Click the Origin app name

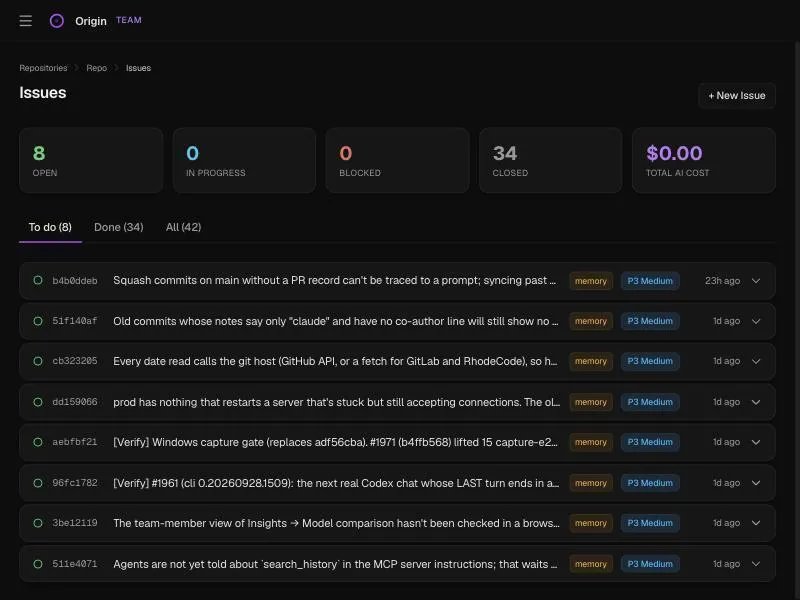(91, 21)
